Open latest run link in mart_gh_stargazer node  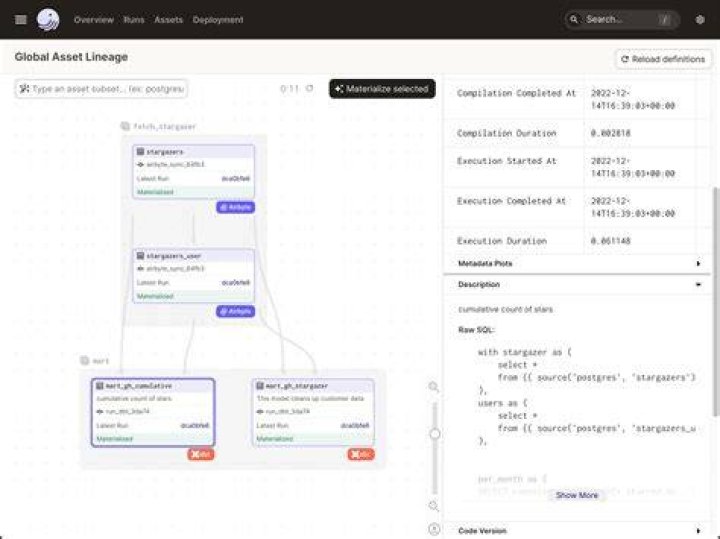[354, 426]
